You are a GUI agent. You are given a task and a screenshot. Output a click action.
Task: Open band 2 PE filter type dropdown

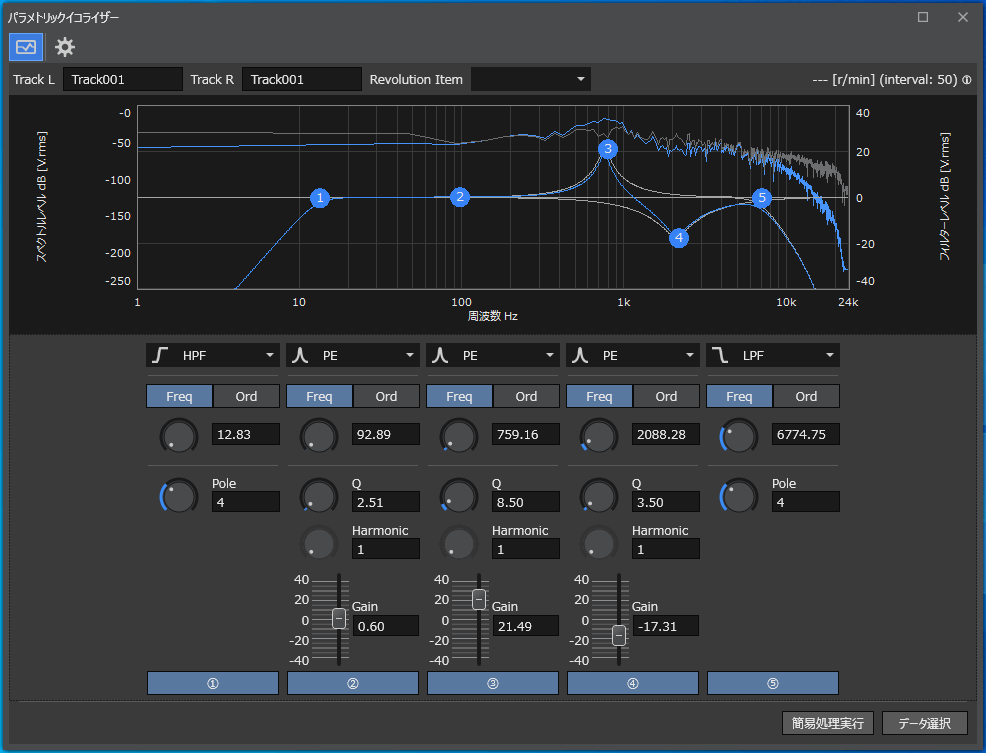(x=353, y=355)
